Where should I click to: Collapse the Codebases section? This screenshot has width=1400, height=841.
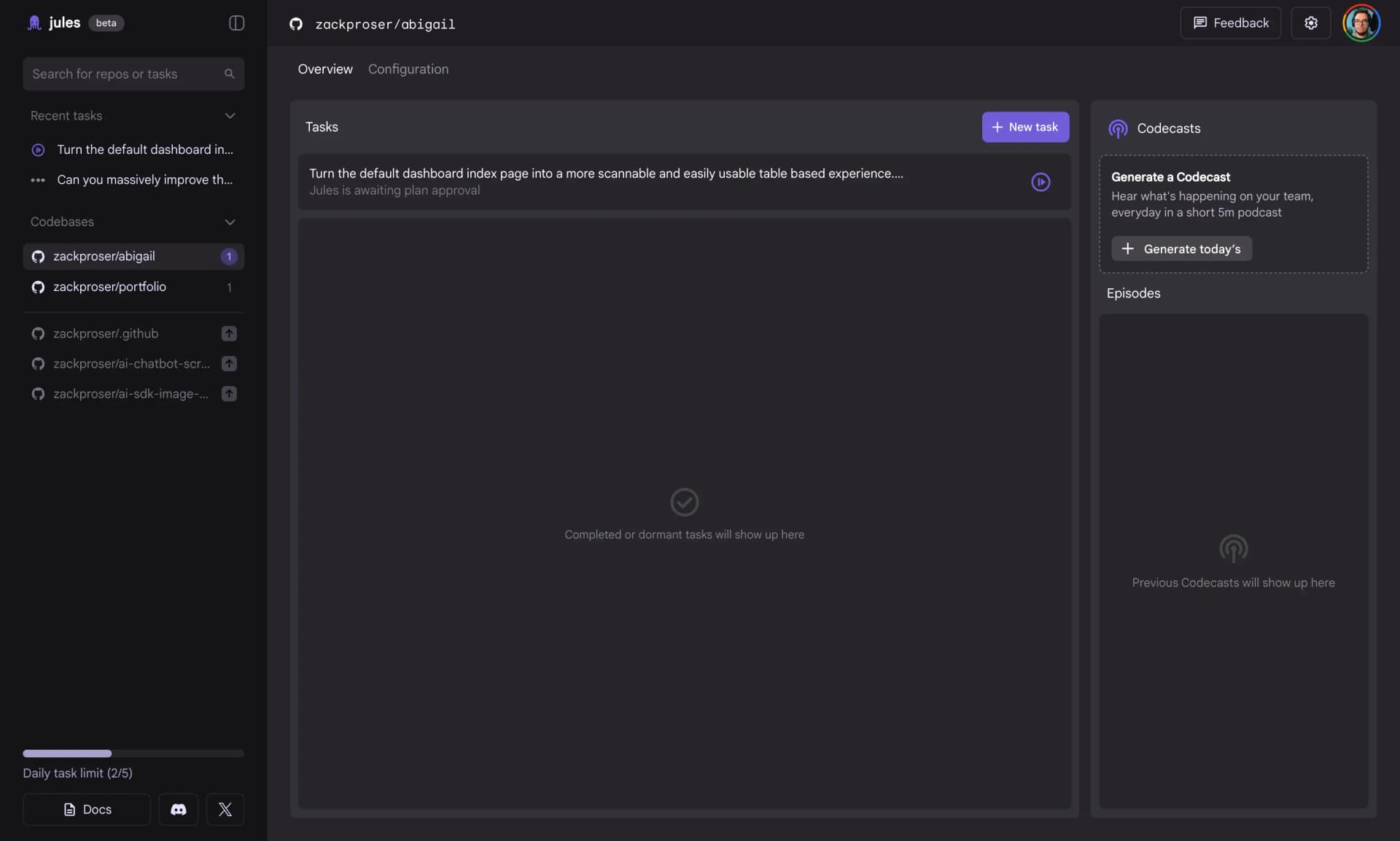(230, 222)
